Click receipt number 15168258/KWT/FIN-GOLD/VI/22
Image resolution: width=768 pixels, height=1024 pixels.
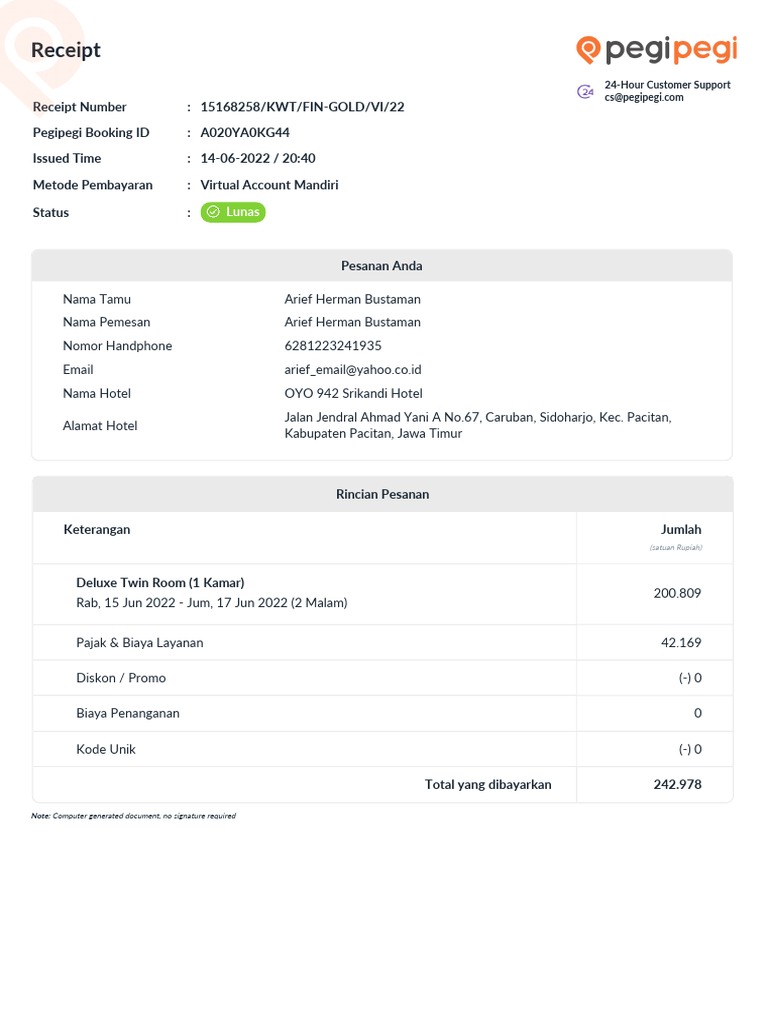pyautogui.click(x=302, y=107)
